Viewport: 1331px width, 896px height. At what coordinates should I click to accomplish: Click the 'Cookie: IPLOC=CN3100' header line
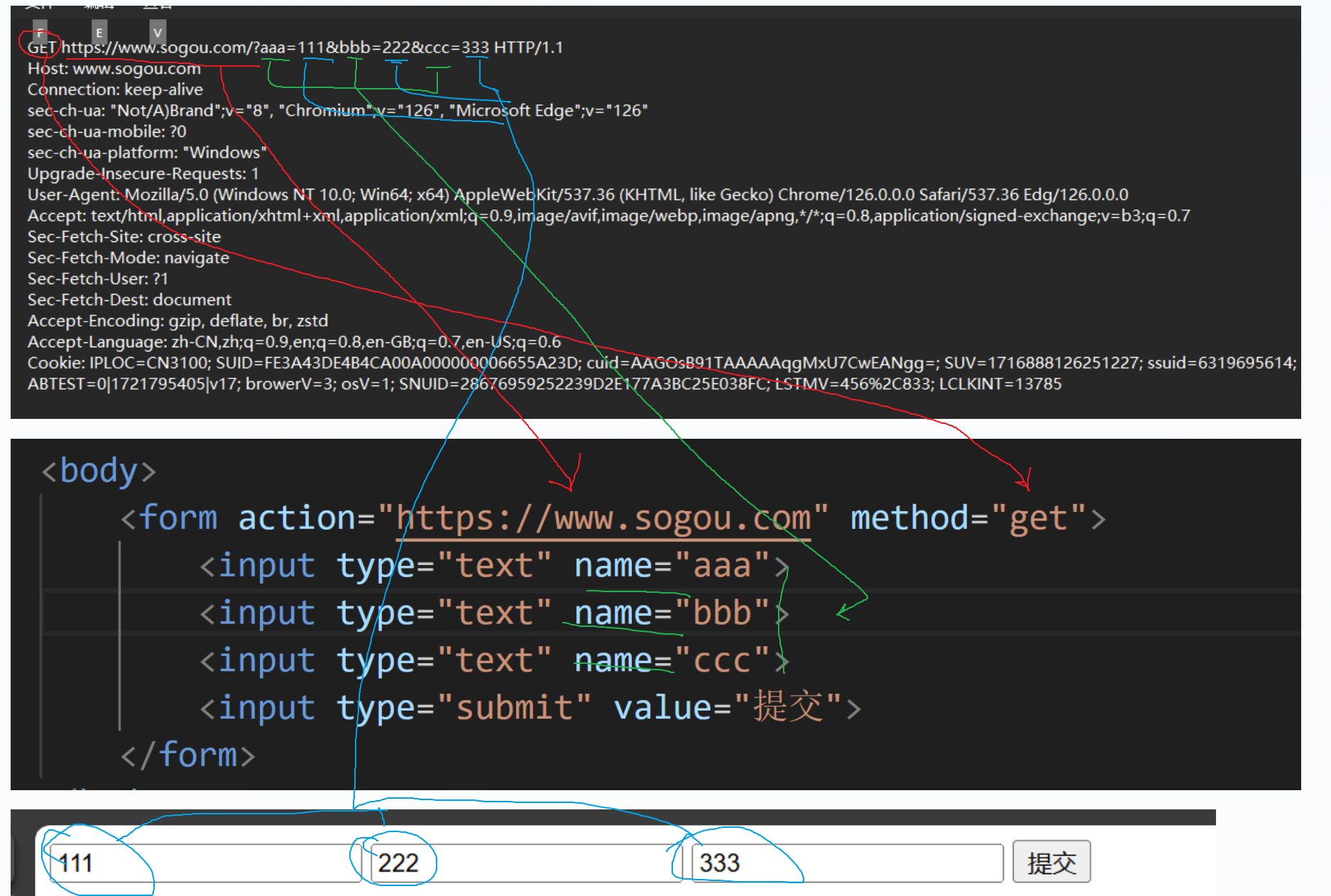click(x=662, y=363)
